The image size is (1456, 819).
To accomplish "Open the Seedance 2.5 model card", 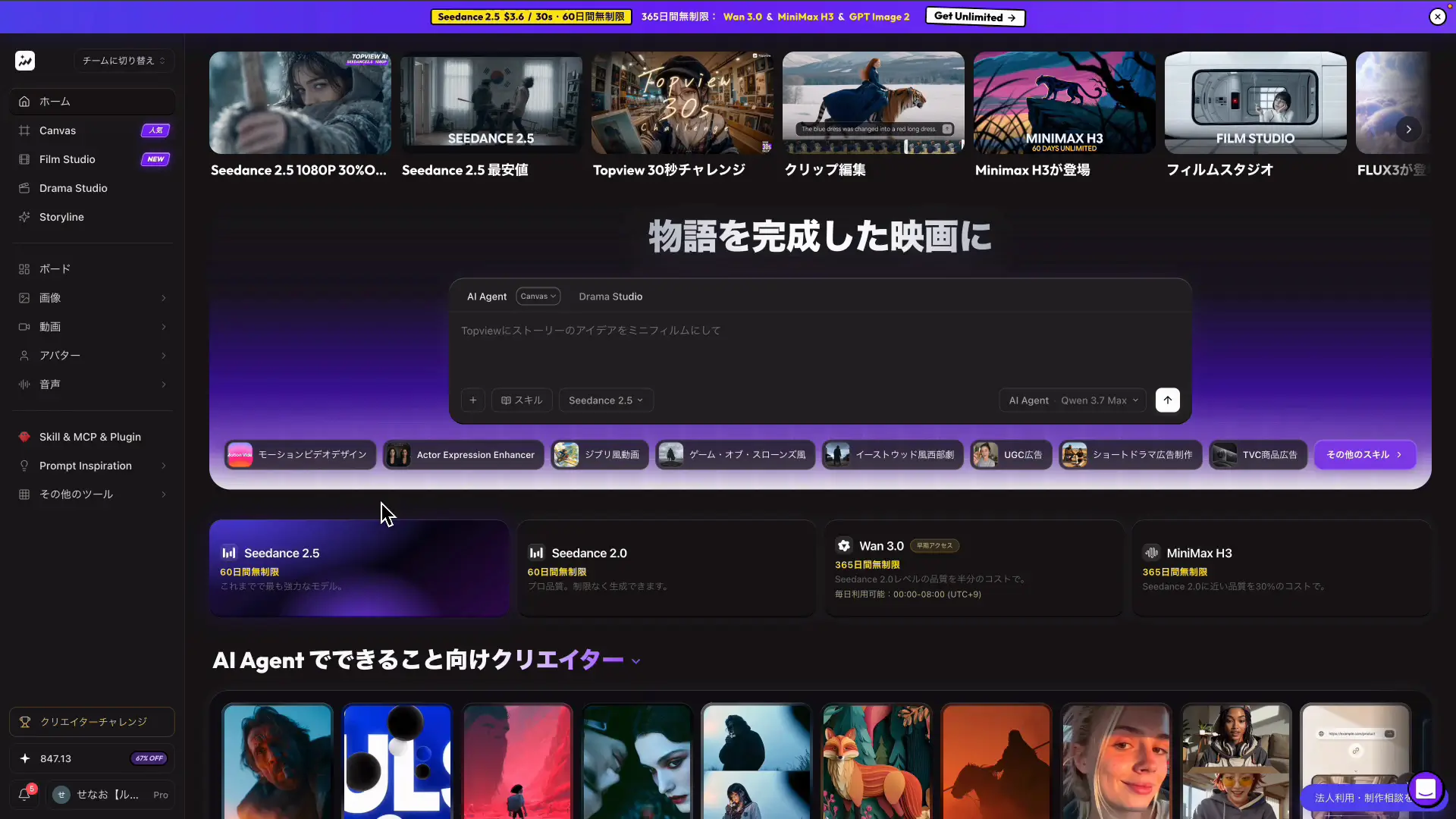I will click(x=359, y=568).
